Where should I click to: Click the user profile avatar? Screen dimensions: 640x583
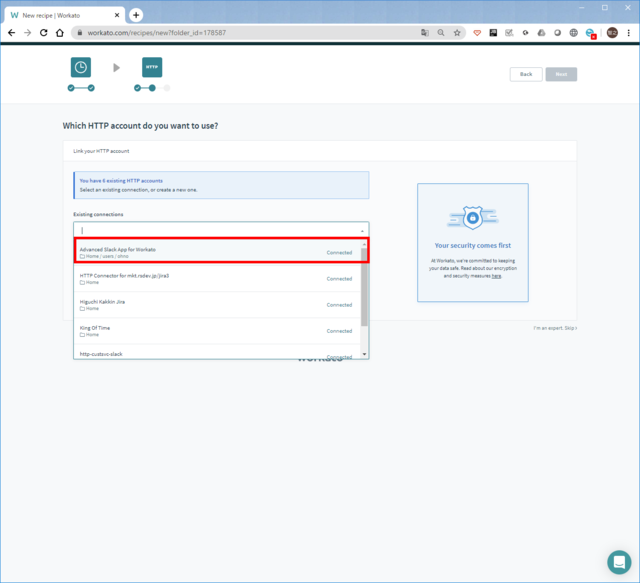[x=612, y=33]
